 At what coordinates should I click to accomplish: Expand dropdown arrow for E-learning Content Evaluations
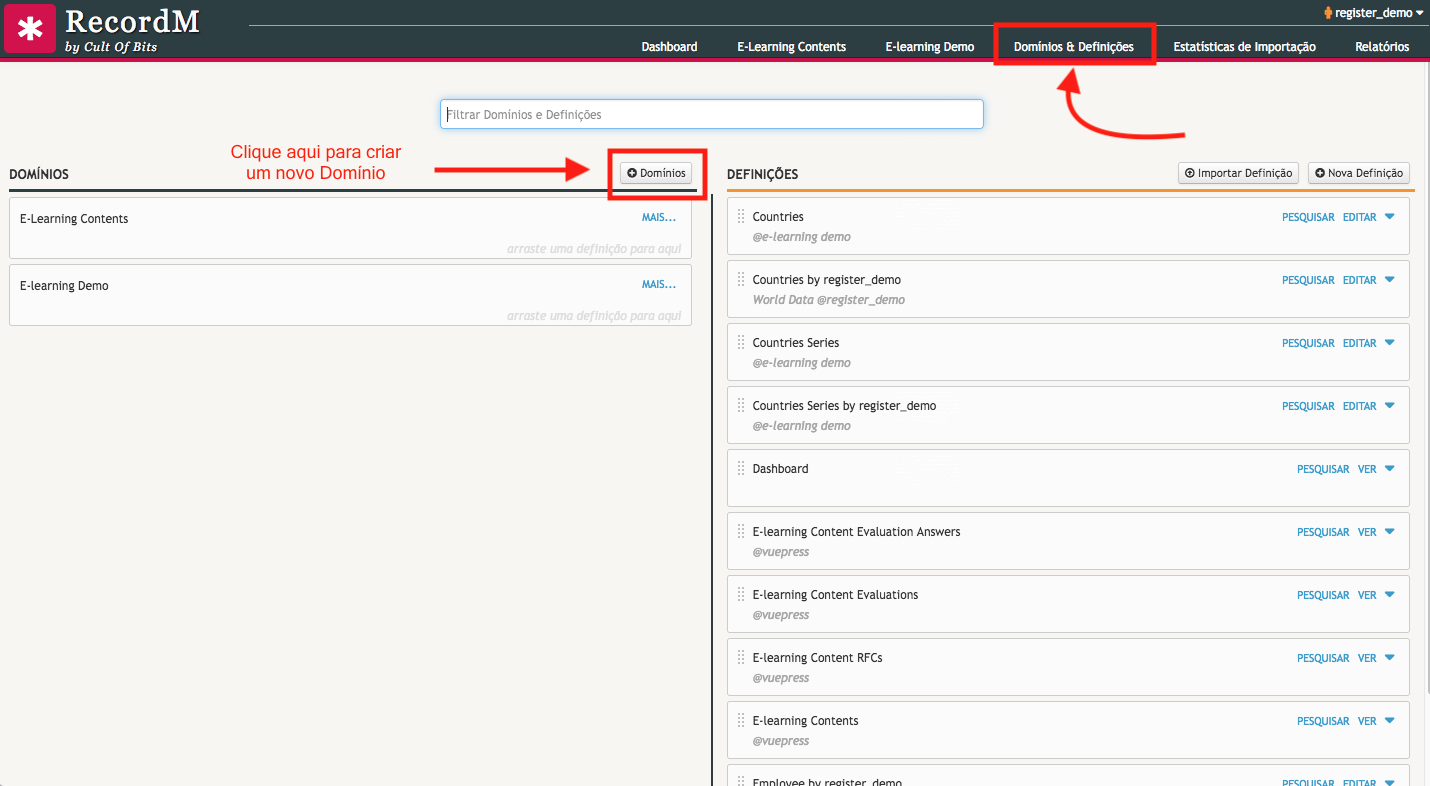tap(1390, 595)
